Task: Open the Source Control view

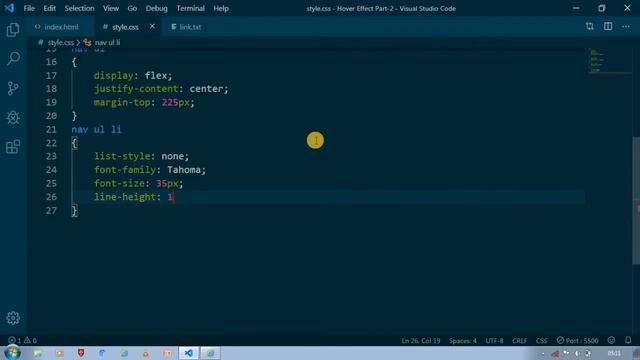Action: point(13,88)
